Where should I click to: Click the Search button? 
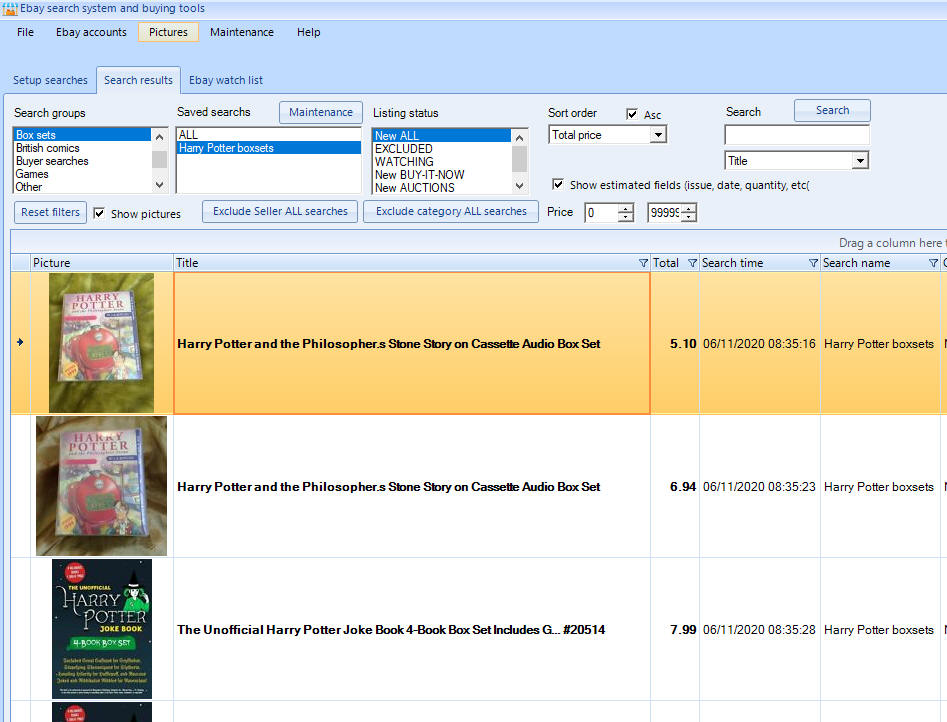click(832, 111)
